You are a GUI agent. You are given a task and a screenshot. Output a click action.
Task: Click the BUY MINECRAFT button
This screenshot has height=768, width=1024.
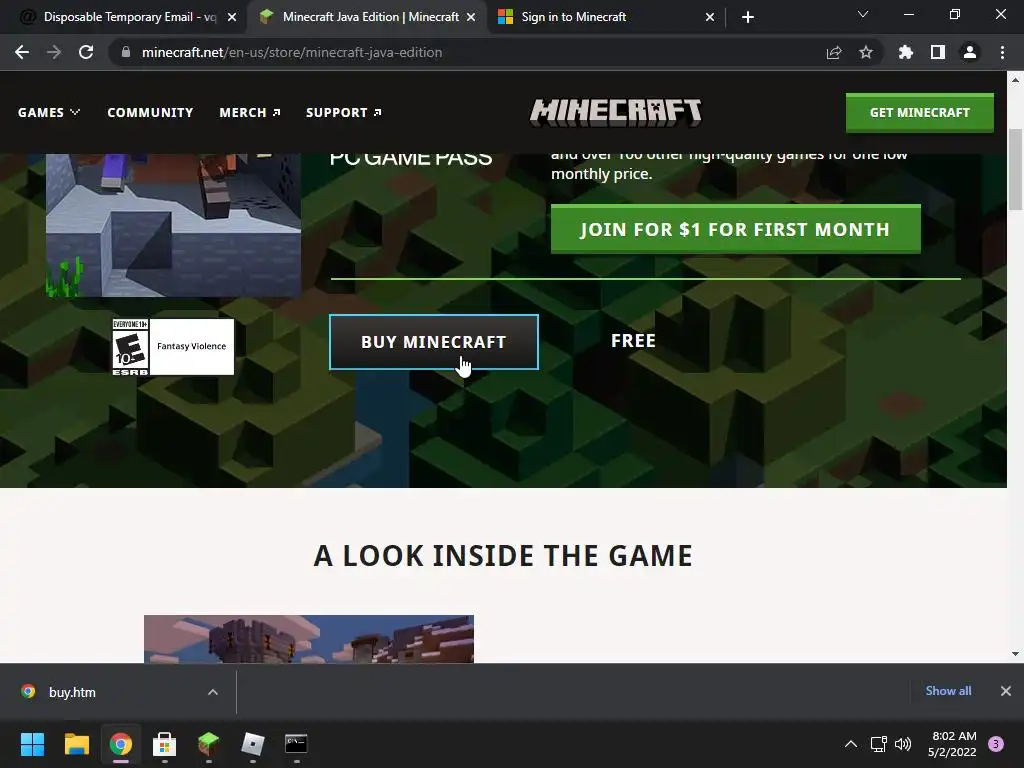434,342
